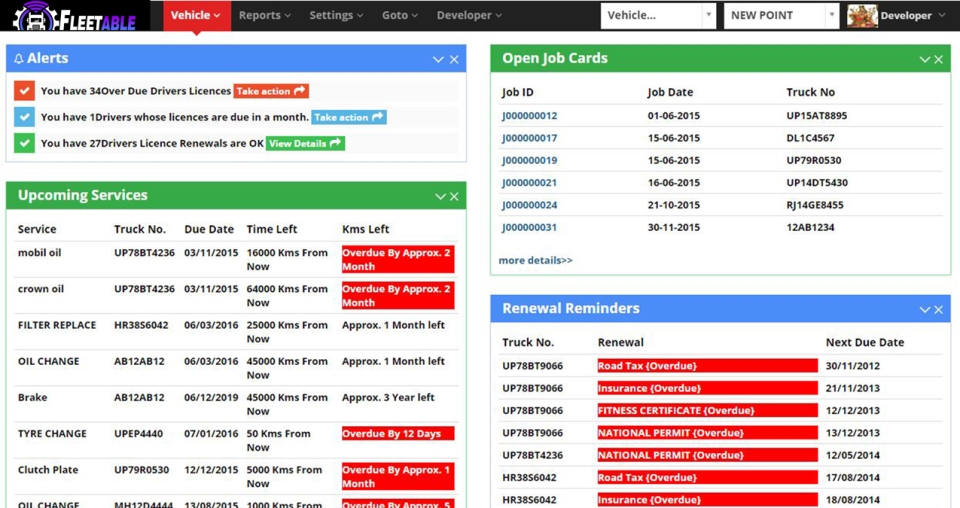This screenshot has height=508, width=960.
Task: Select the TYRE CHANGE service
Action: (52, 433)
